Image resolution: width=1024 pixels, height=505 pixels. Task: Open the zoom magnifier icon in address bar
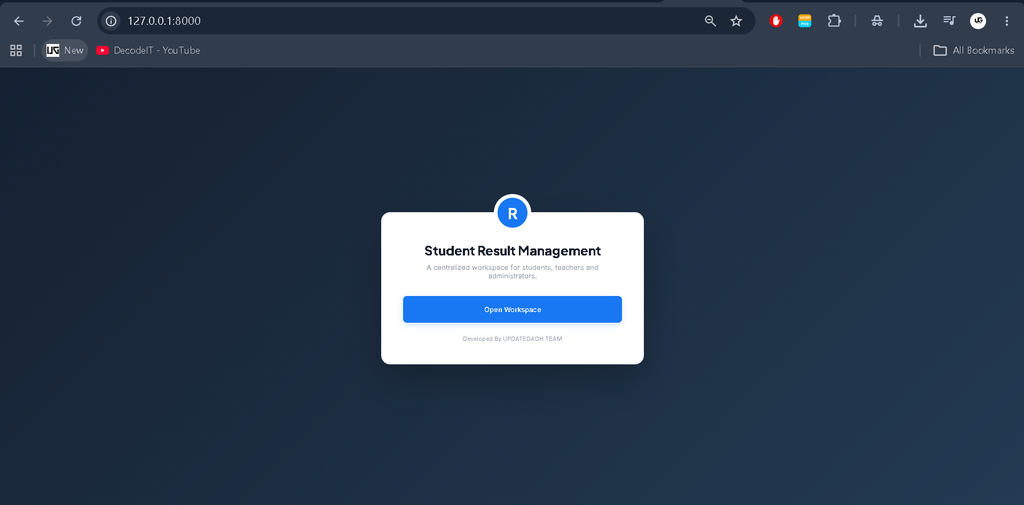[711, 21]
